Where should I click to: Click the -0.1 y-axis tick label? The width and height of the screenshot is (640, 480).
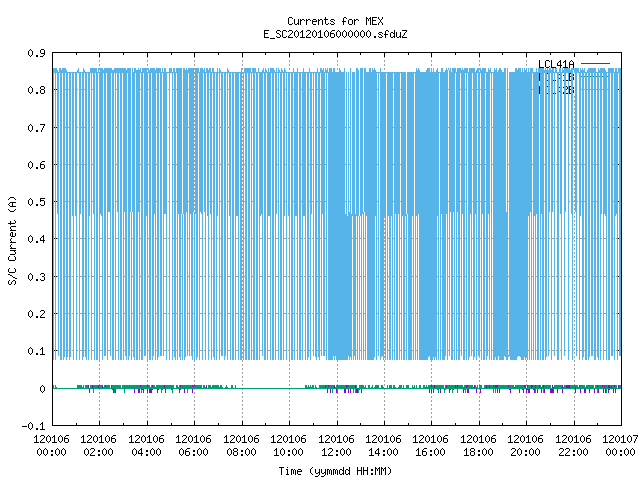pyautogui.click(x=33, y=426)
